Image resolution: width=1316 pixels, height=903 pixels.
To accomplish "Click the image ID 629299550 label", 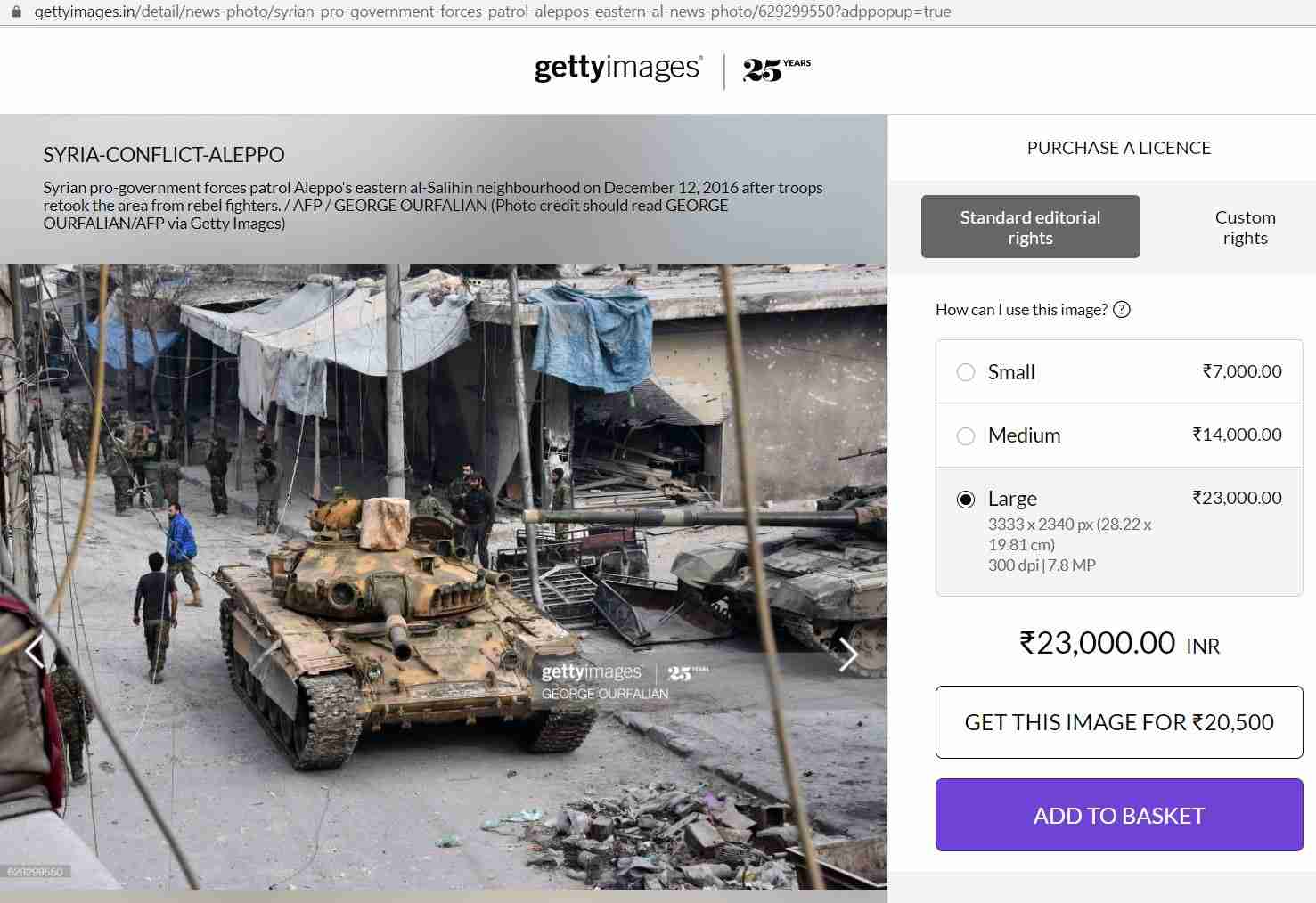I will pyautogui.click(x=35, y=872).
